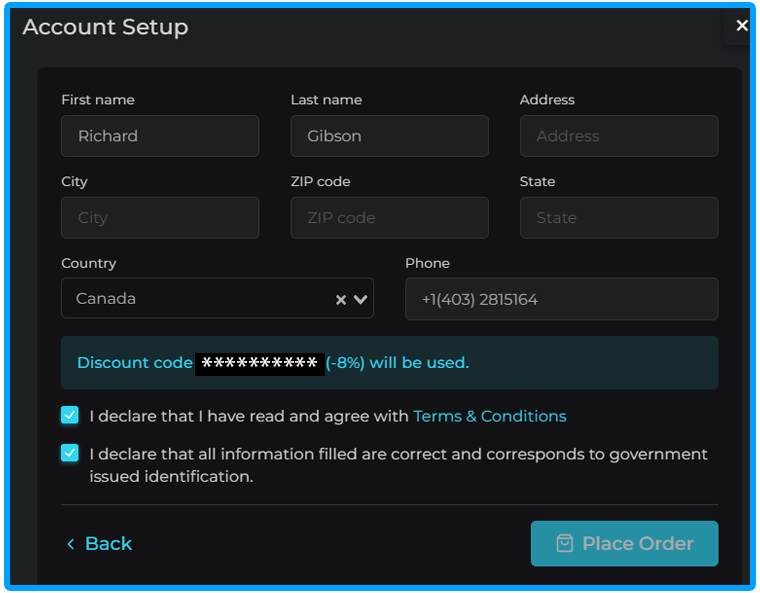Focus the ZIP code input field
The image size is (760, 593).
pos(389,218)
